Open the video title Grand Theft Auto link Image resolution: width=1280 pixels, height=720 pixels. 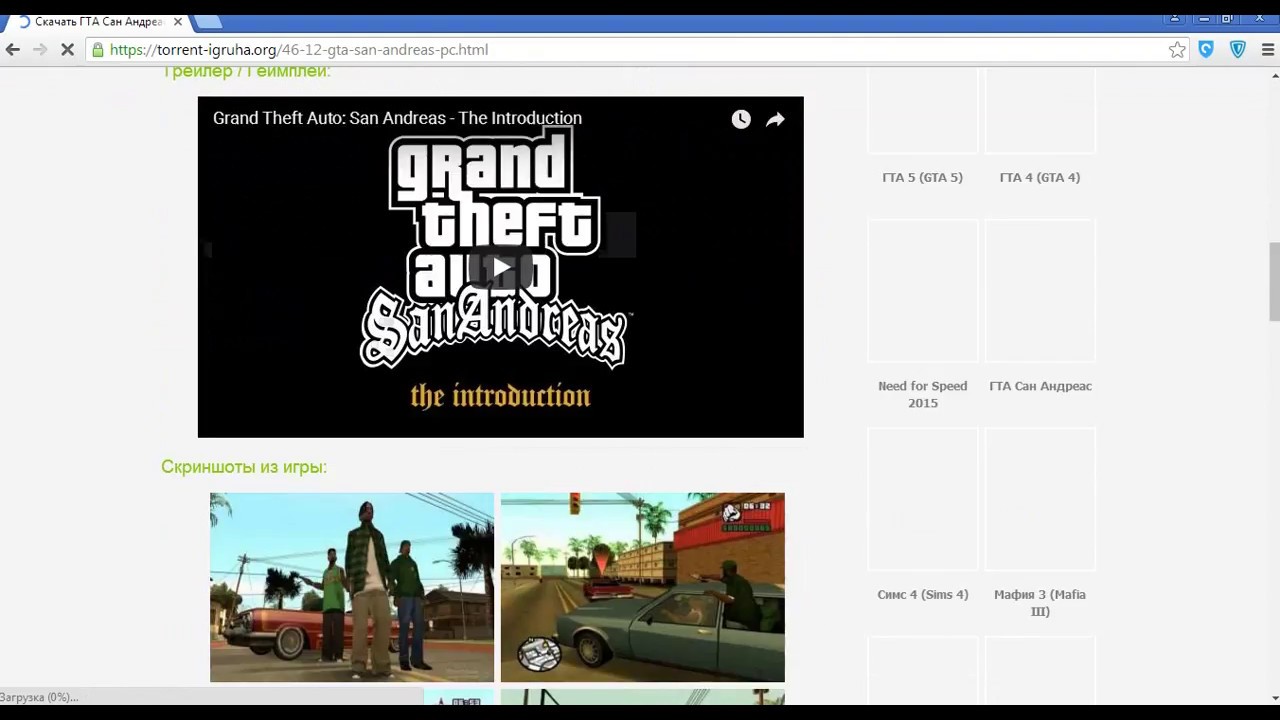coord(397,118)
